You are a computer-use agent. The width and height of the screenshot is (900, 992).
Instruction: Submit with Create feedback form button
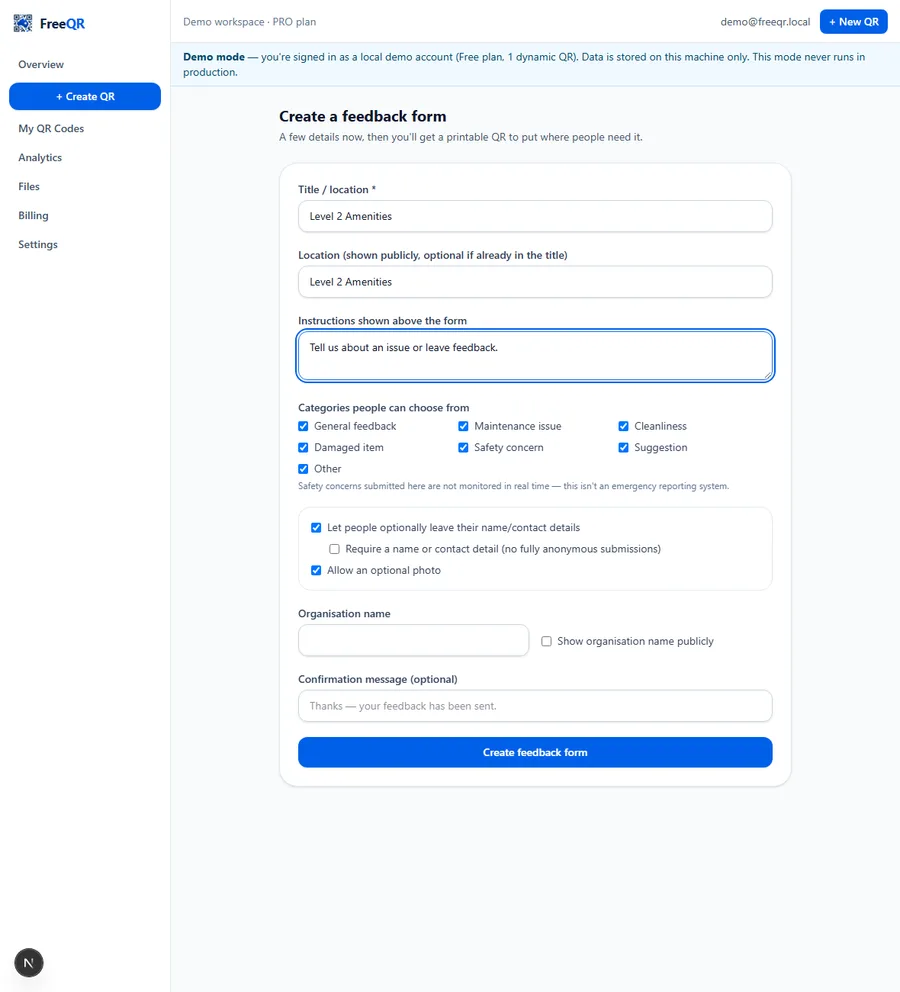[535, 752]
